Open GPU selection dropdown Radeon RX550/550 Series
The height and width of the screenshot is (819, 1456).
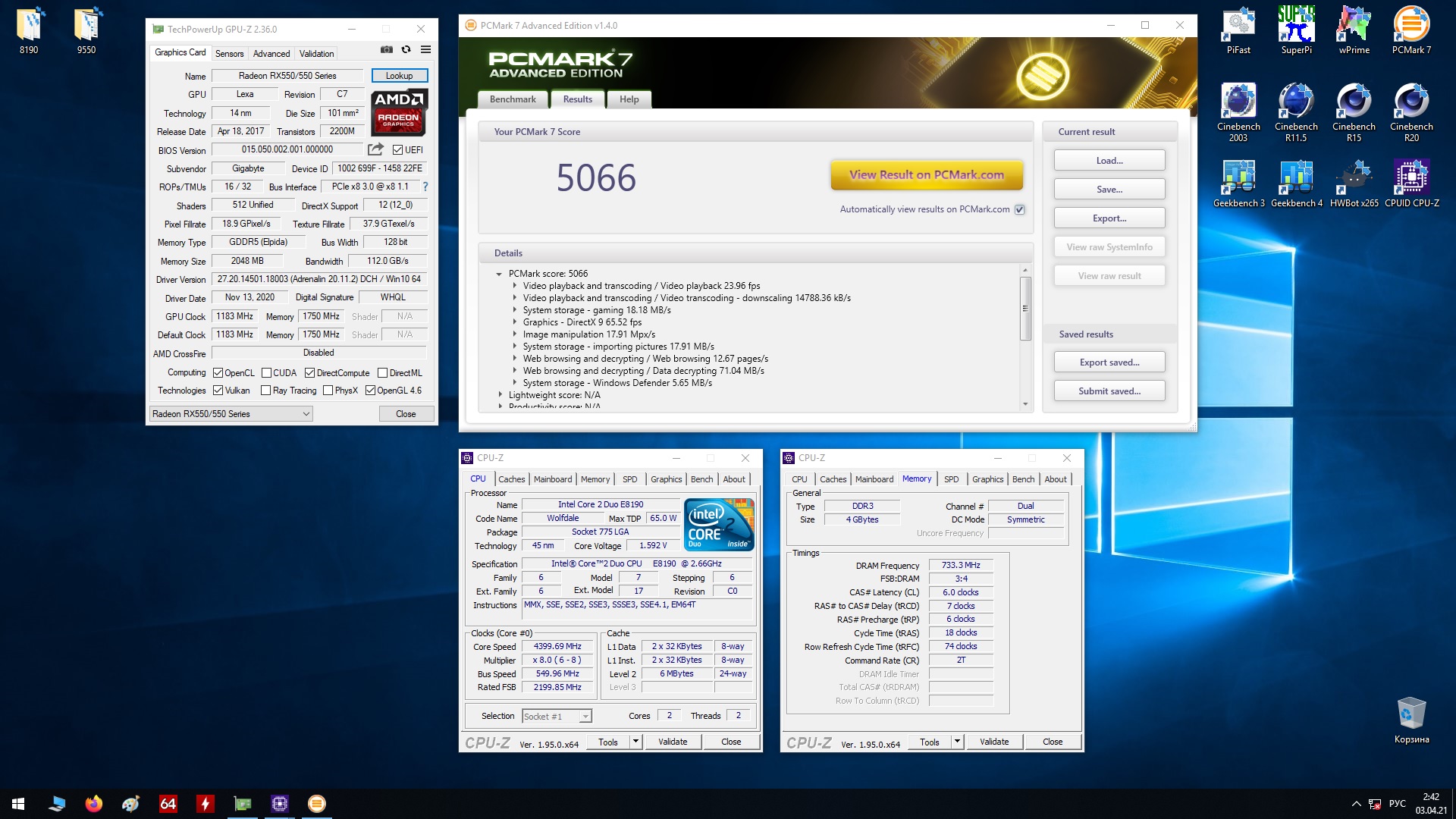click(x=231, y=414)
